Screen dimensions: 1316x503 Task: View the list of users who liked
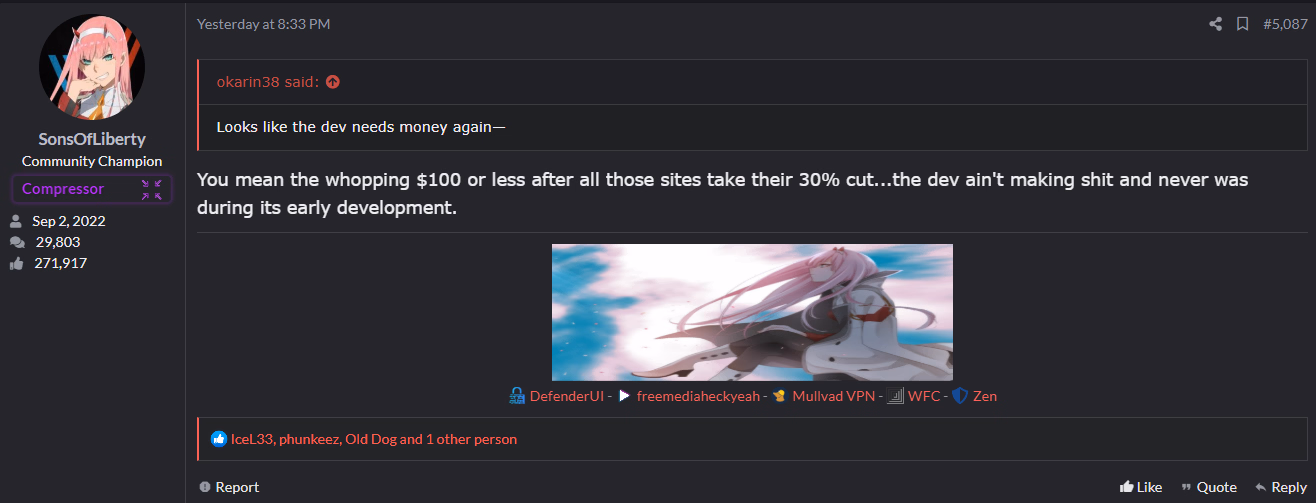pos(374,439)
